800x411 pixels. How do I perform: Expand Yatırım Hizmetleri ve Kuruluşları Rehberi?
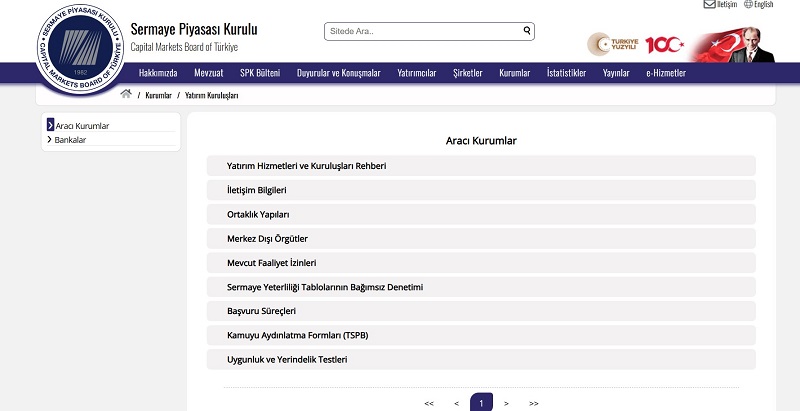click(x=481, y=166)
